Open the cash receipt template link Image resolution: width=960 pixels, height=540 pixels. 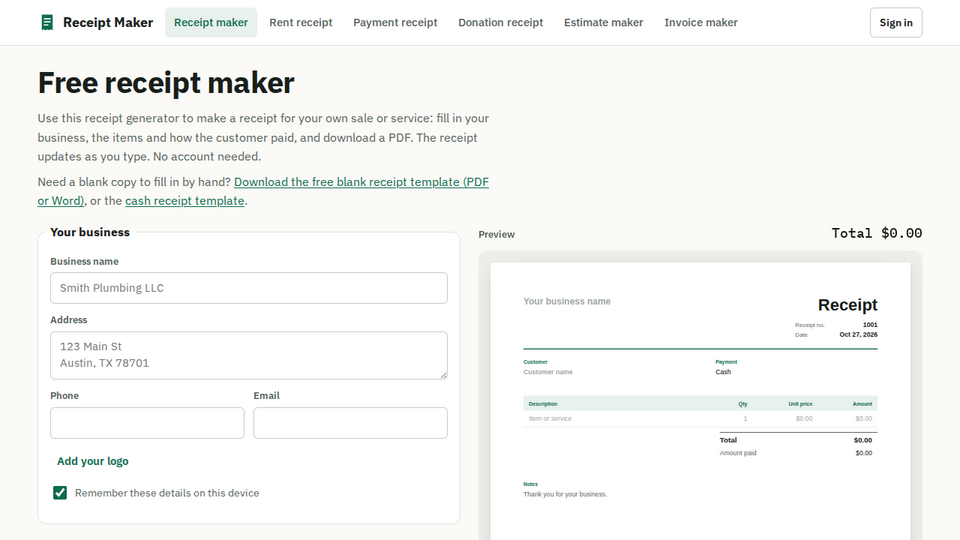pyautogui.click(x=184, y=201)
